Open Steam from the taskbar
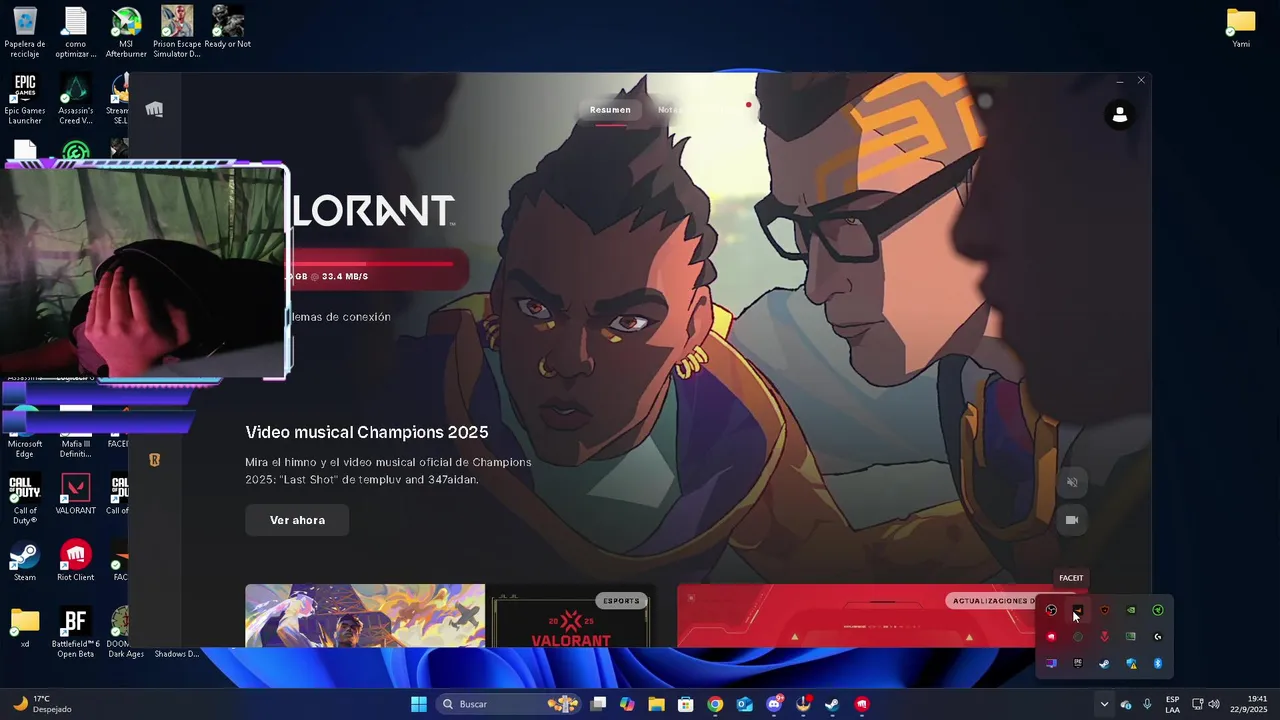This screenshot has height=720, width=1280. [832, 704]
